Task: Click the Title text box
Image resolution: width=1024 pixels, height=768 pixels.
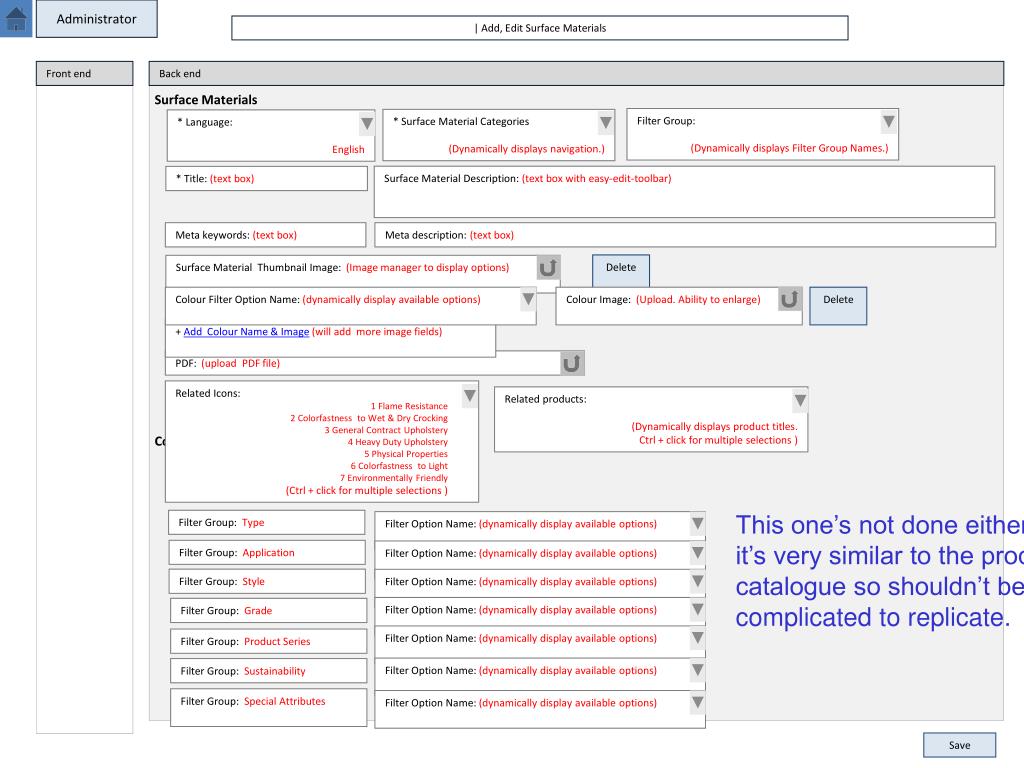Action: pyautogui.click(x=266, y=178)
